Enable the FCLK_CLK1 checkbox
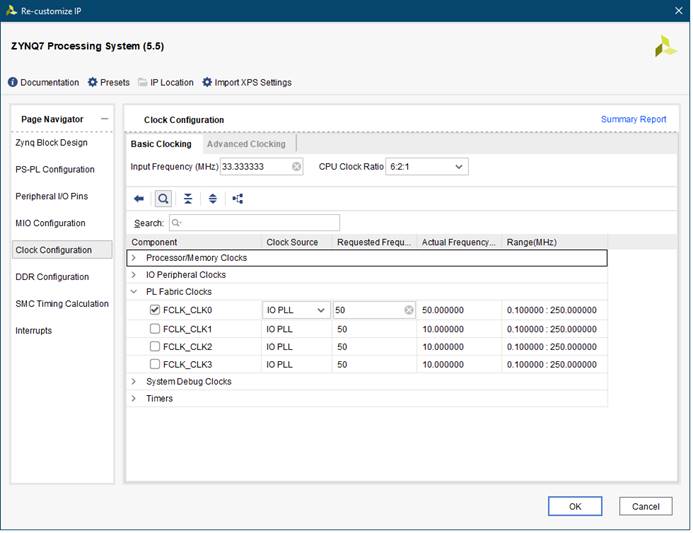 tap(155, 329)
